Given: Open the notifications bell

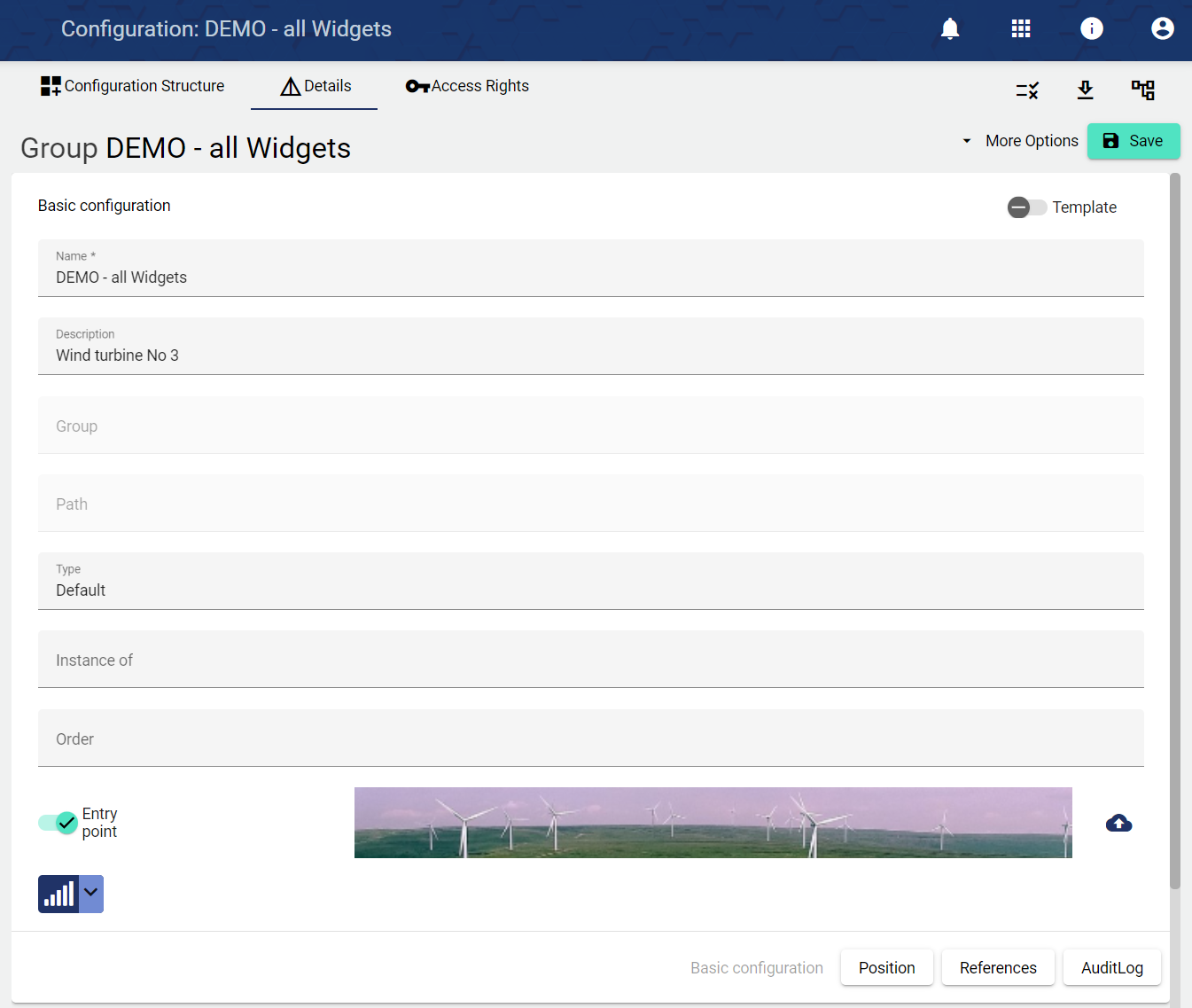Looking at the screenshot, I should pyautogui.click(x=950, y=29).
